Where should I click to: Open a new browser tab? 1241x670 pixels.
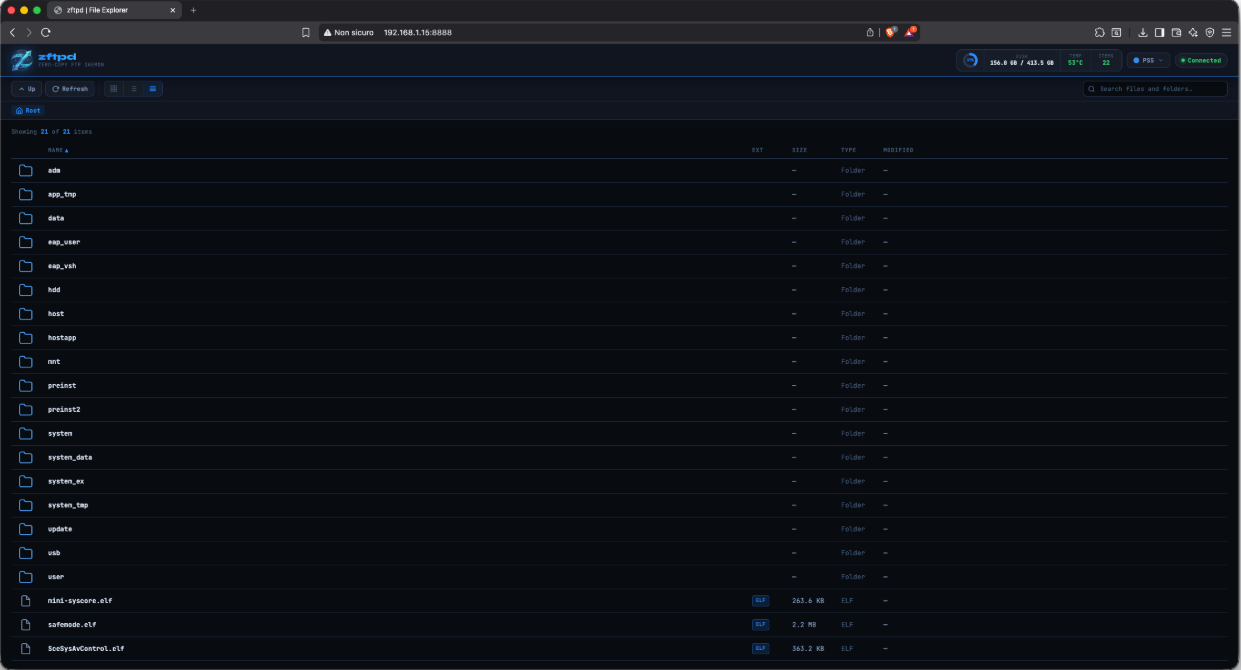tap(193, 10)
